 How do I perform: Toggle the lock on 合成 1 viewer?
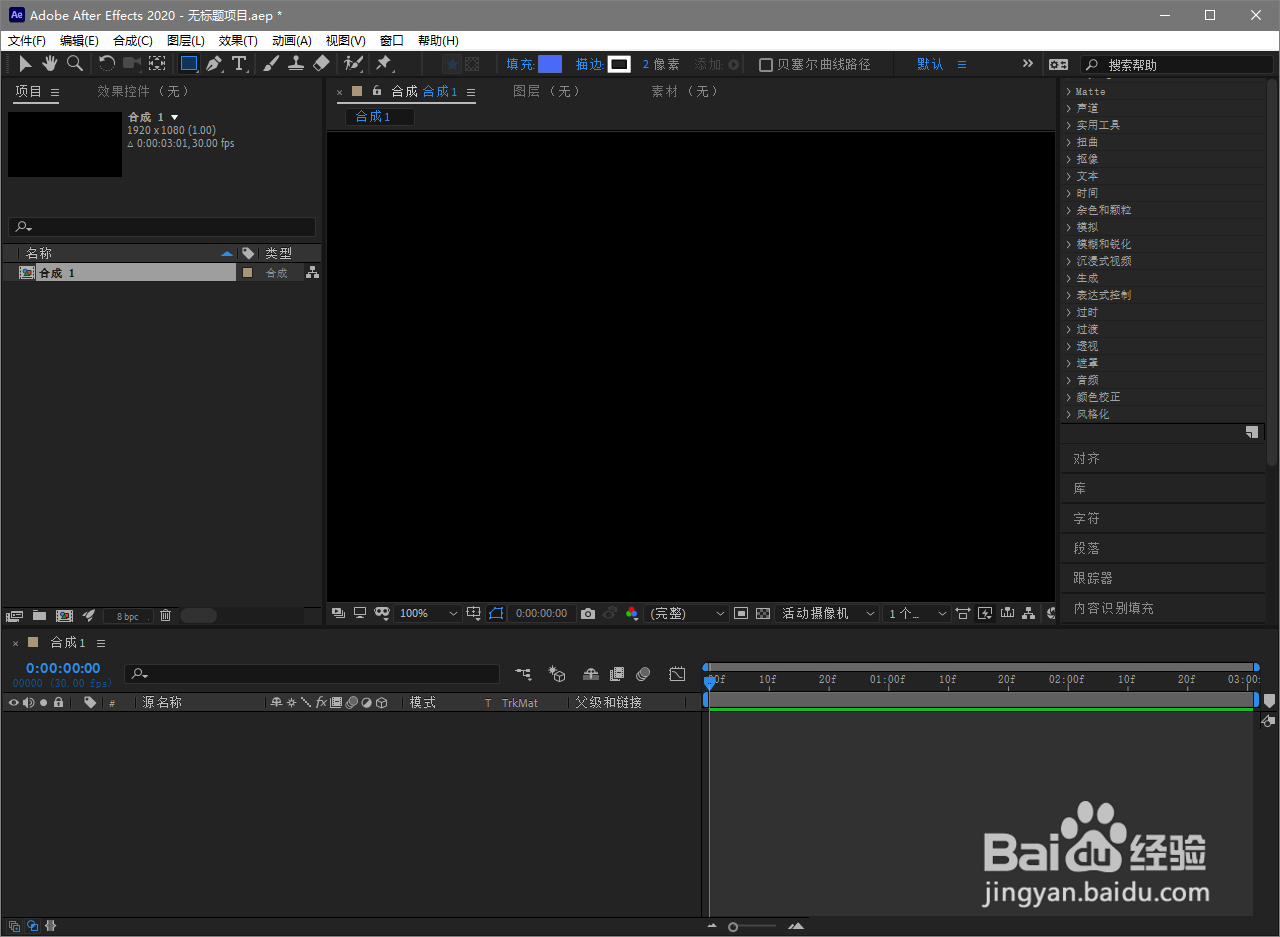[377, 91]
